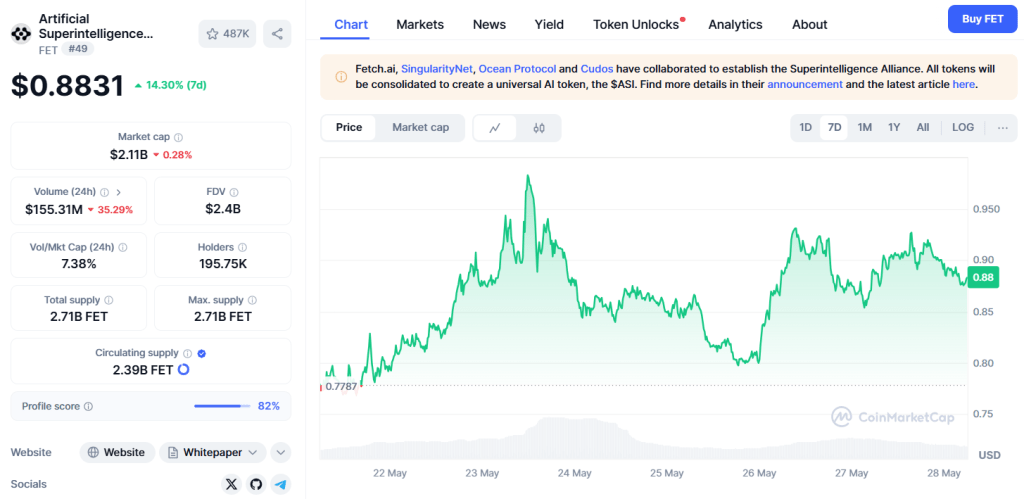1024x499 pixels.
Task: Open the Token Unlocks tab
Action: tap(636, 24)
